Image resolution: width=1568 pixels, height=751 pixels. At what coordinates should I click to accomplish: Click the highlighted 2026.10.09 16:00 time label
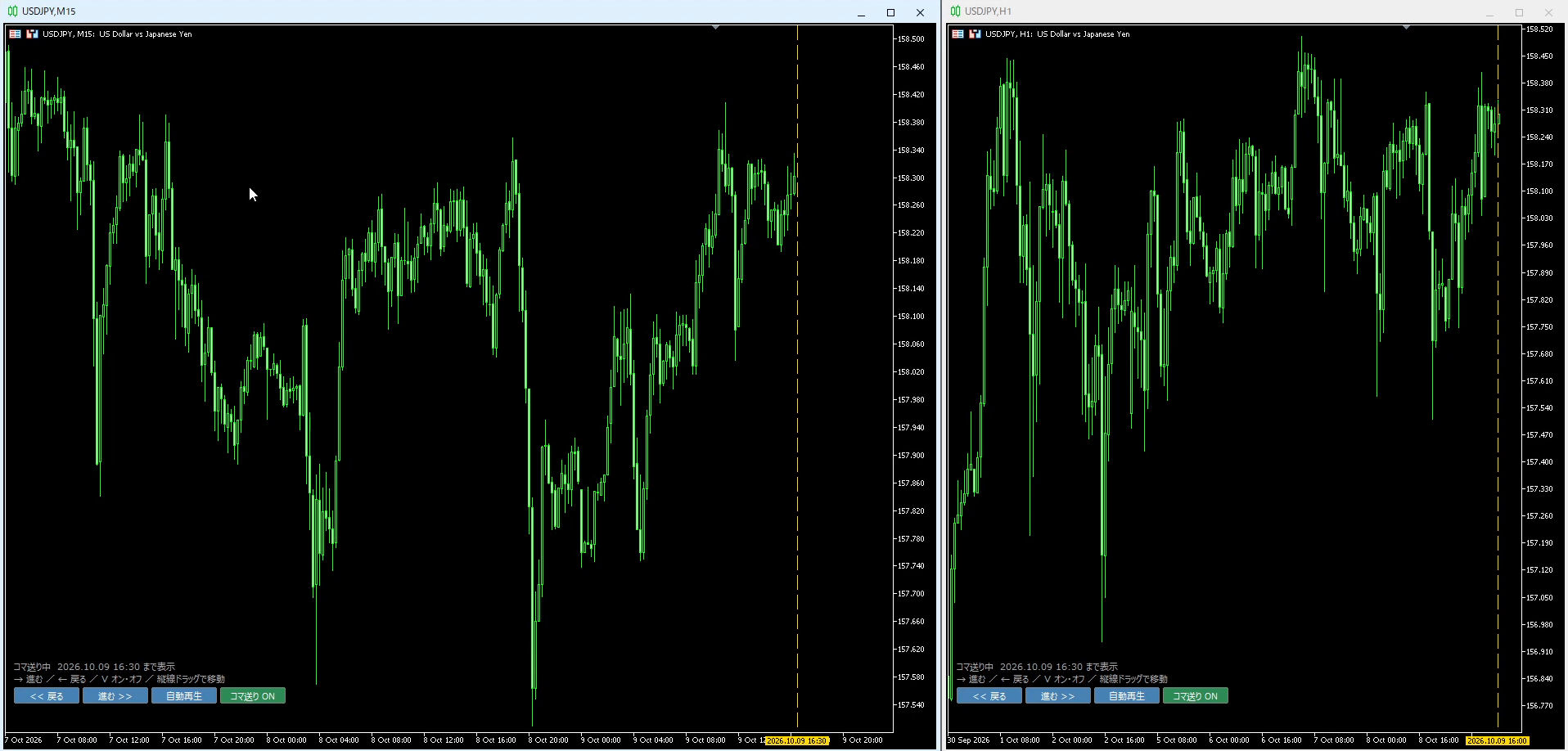coord(1498,740)
